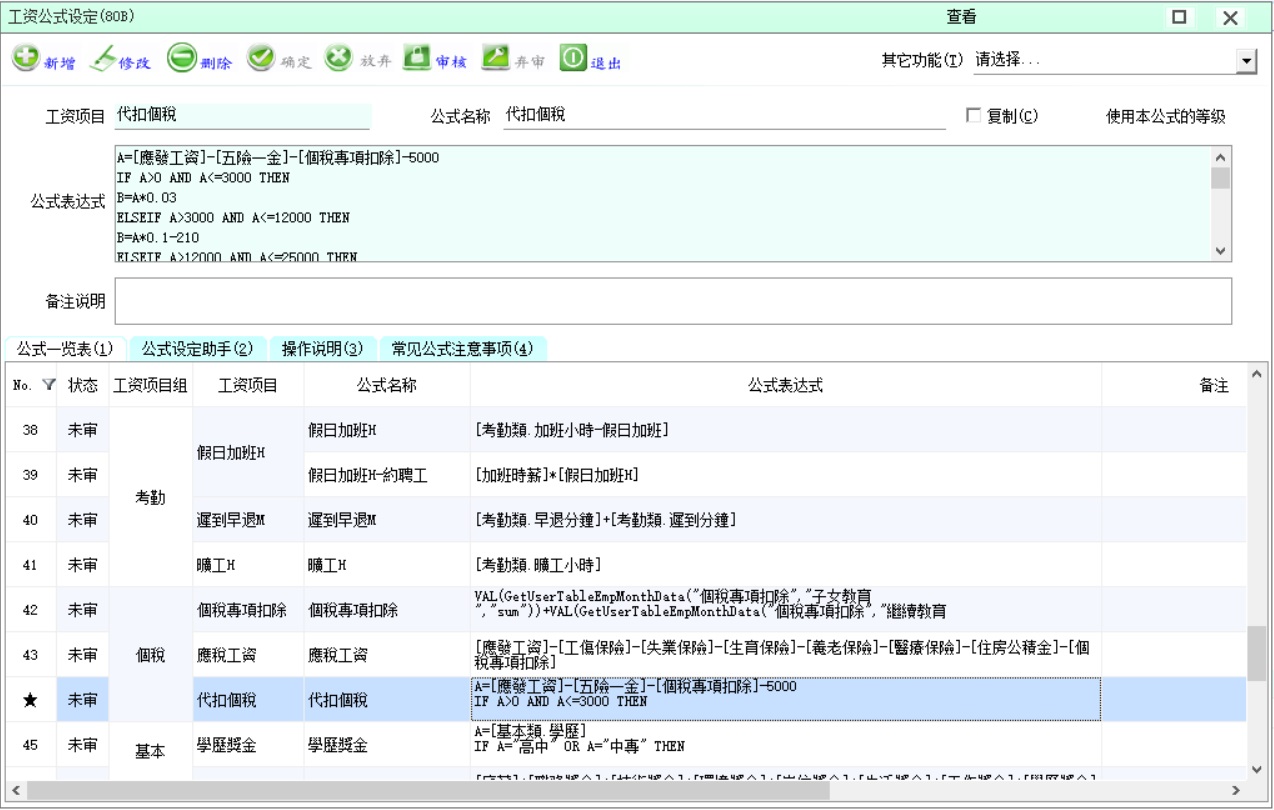Click the 基本 group cell
The height and width of the screenshot is (810, 1274).
point(150,752)
